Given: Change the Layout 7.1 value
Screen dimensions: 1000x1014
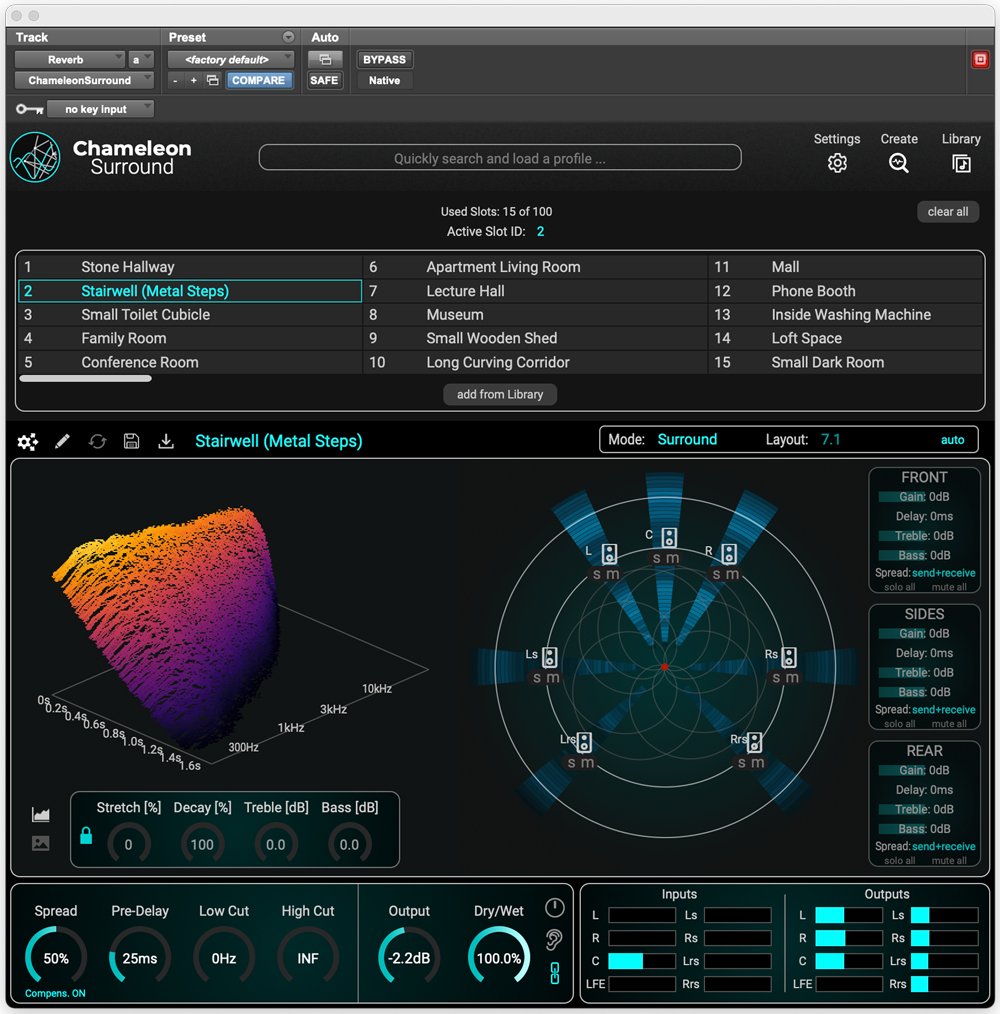Looking at the screenshot, I should pyautogui.click(x=830, y=440).
